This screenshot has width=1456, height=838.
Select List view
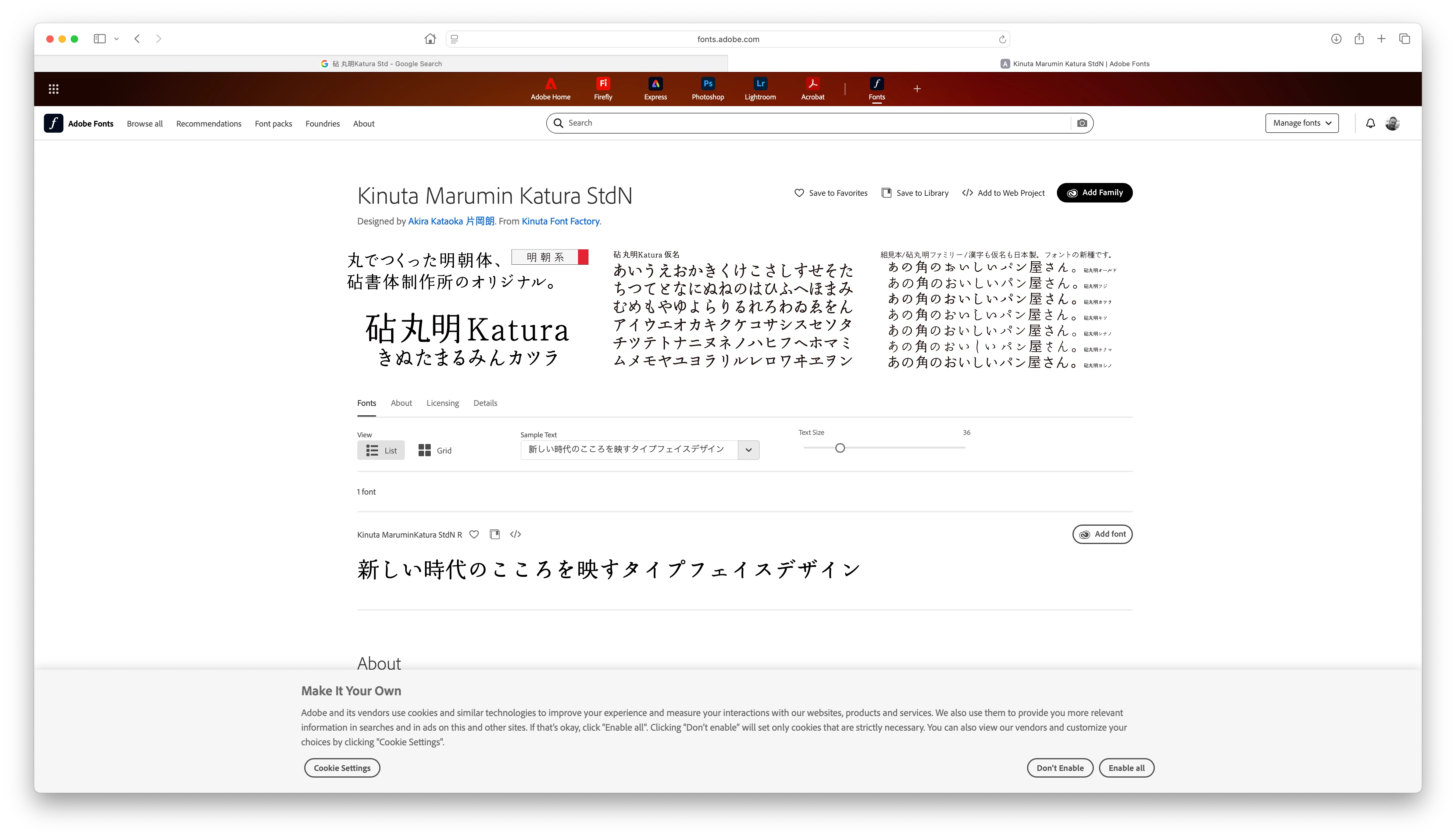click(x=381, y=450)
